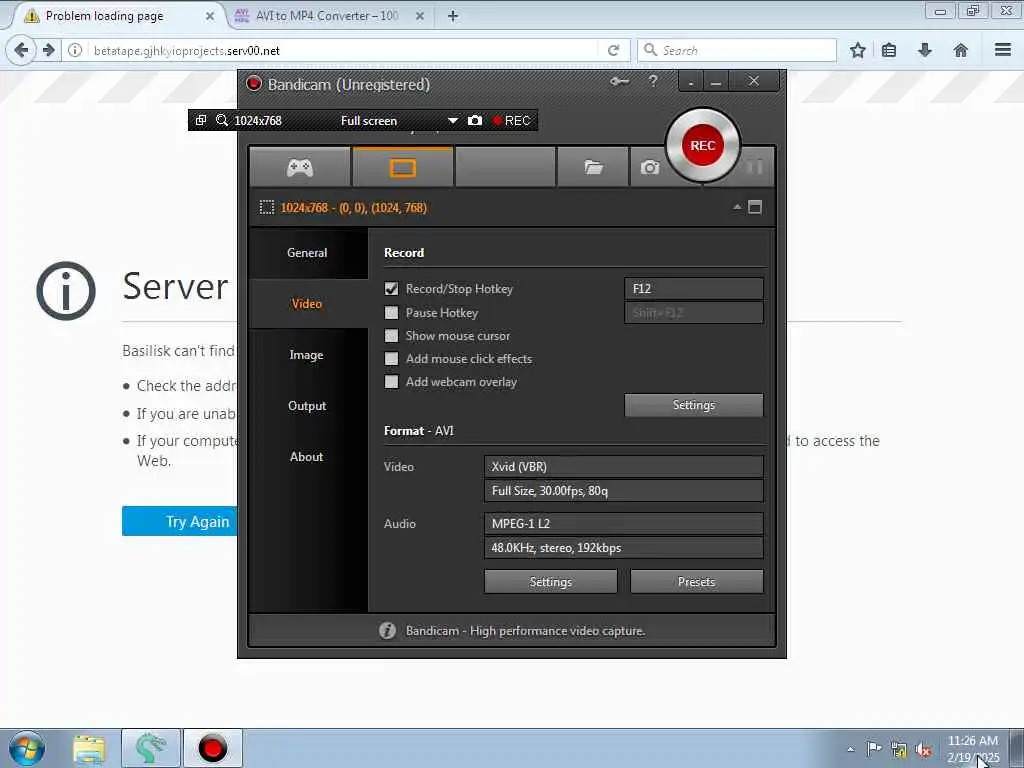The height and width of the screenshot is (768, 1024).
Task: Click the address bar URL
Action: [187, 50]
